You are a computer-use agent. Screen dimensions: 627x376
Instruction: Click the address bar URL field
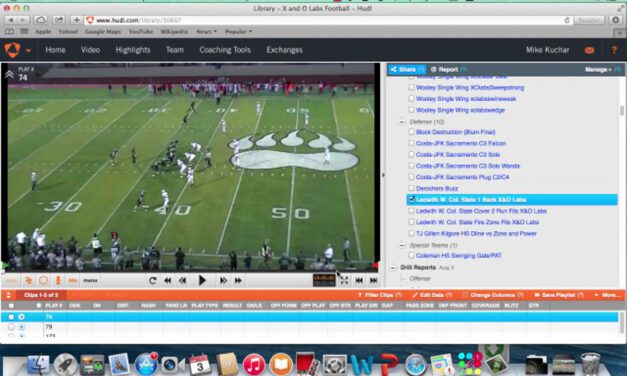[328, 20]
